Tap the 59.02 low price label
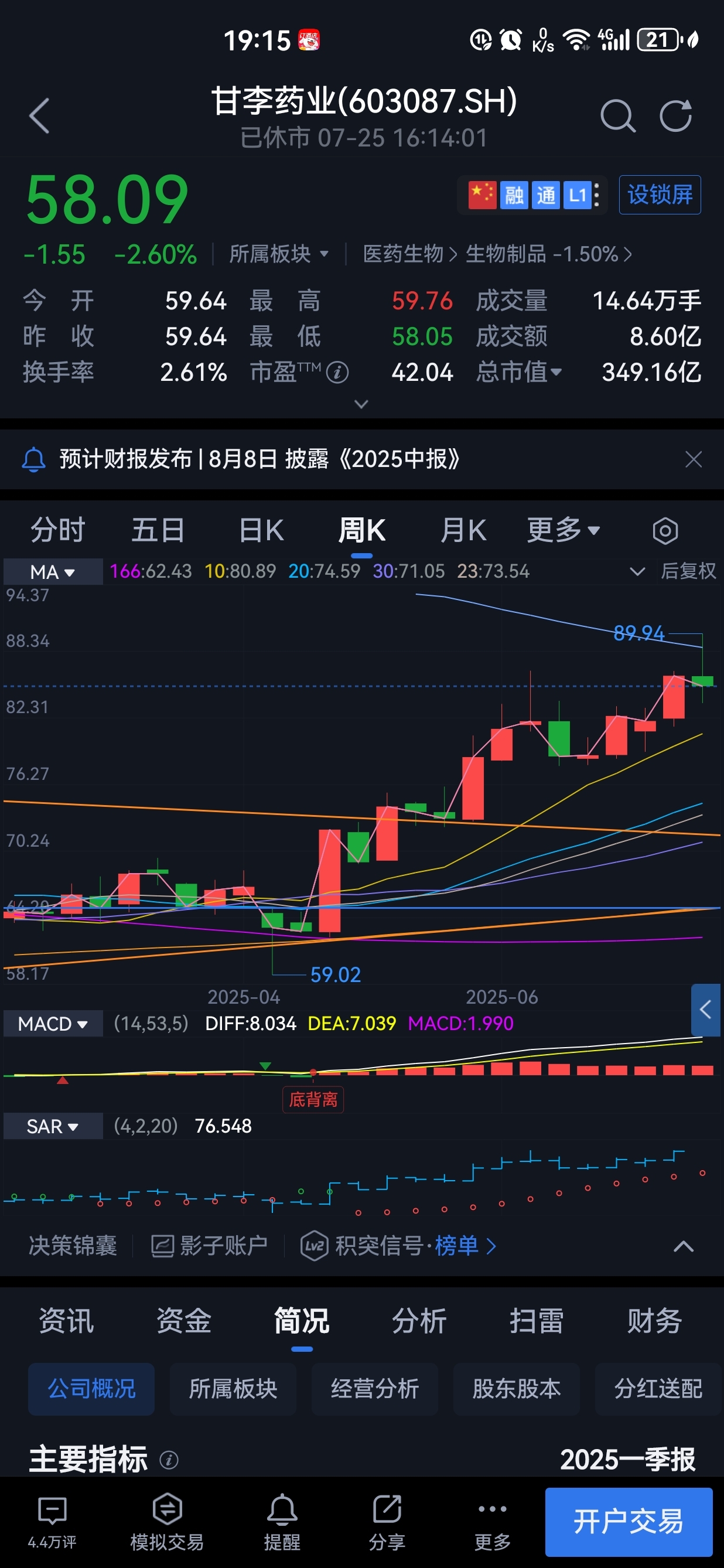This screenshot has height=1568, width=724. point(336,974)
